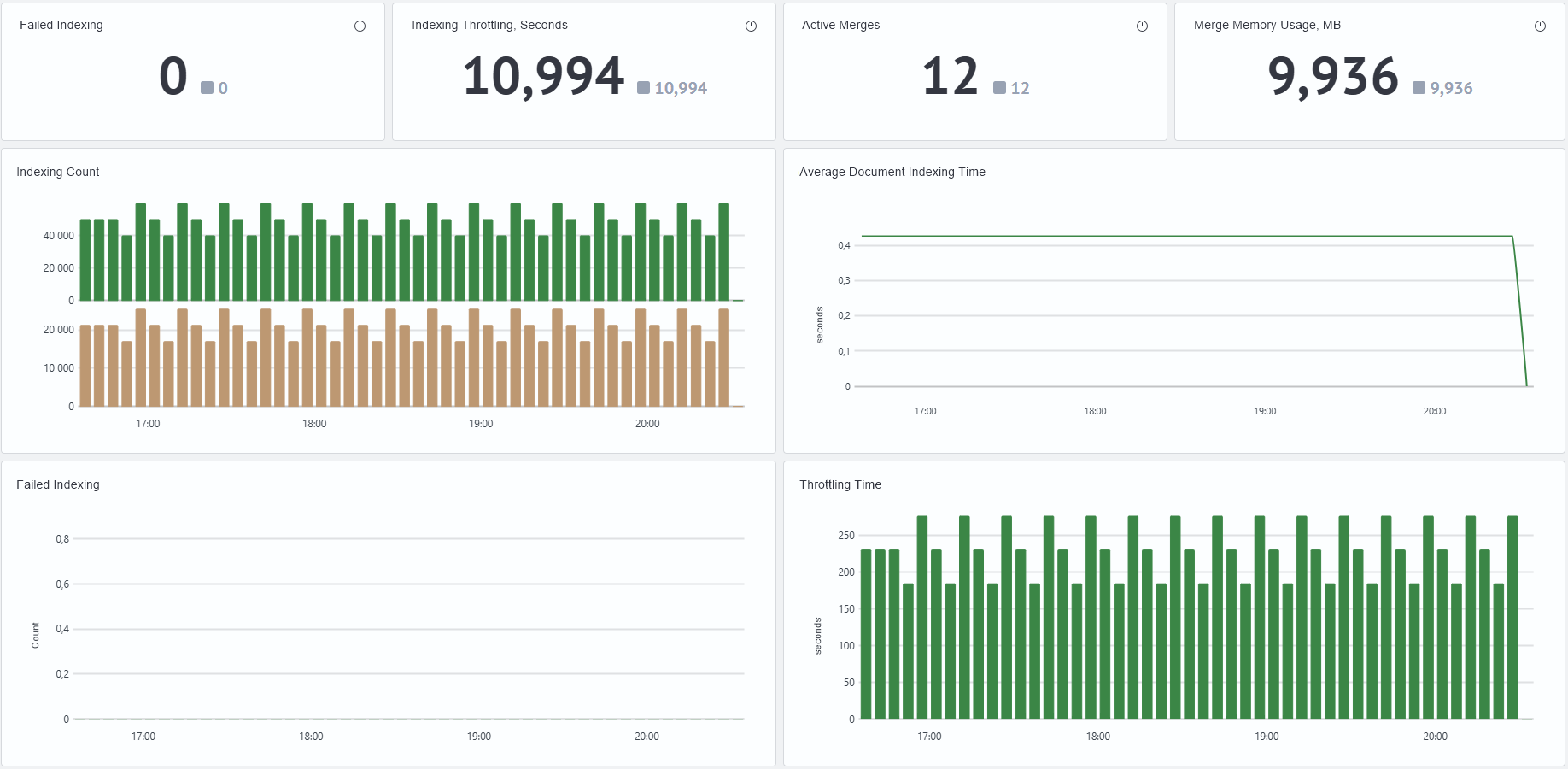This screenshot has height=769, width=1568.
Task: Click the grey legend swatch beside 0
Action: [x=207, y=87]
